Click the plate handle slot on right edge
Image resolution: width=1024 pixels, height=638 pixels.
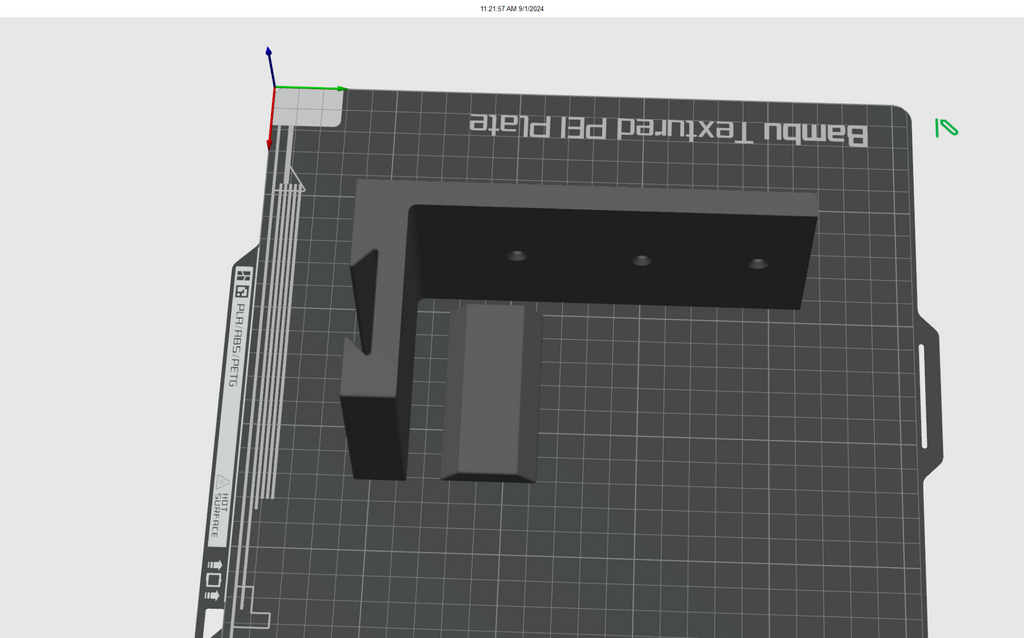923,396
